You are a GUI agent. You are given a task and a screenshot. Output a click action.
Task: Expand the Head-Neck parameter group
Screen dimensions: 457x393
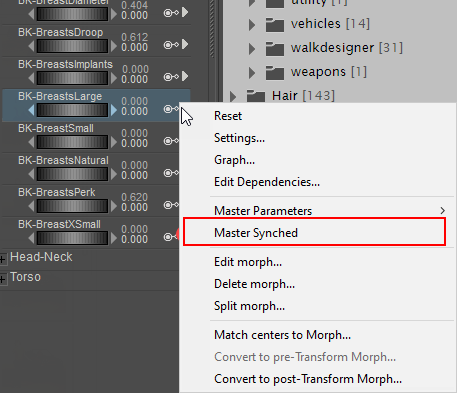(3, 259)
